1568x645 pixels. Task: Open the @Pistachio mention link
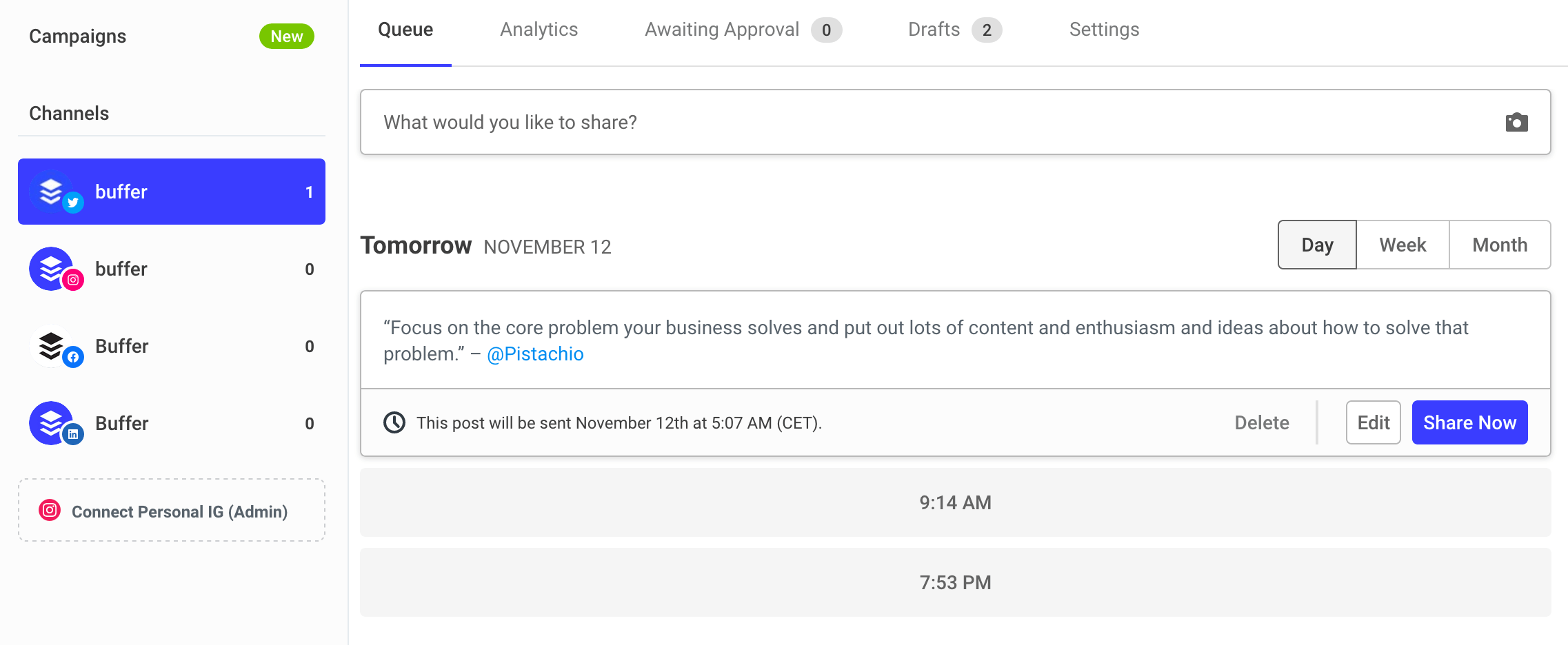[x=535, y=354]
